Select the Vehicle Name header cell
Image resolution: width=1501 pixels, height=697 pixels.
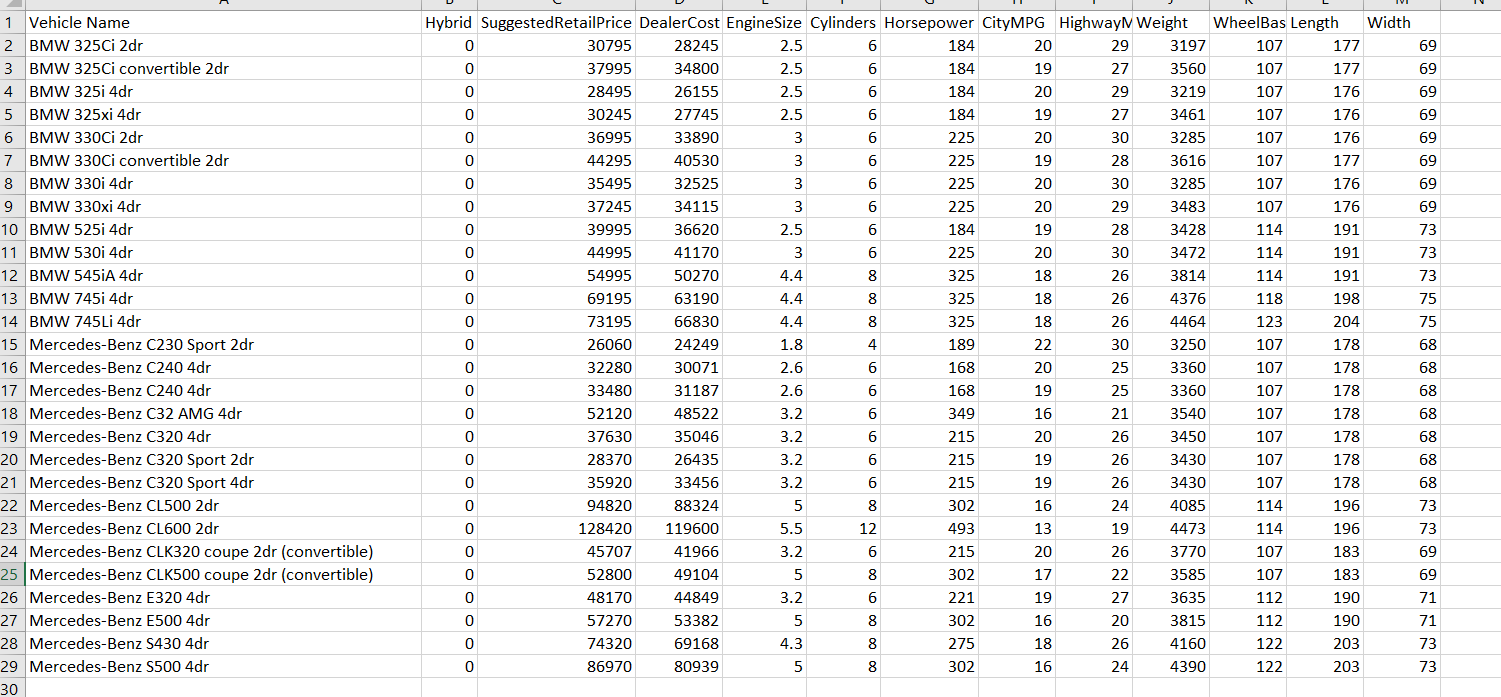[x=223, y=22]
